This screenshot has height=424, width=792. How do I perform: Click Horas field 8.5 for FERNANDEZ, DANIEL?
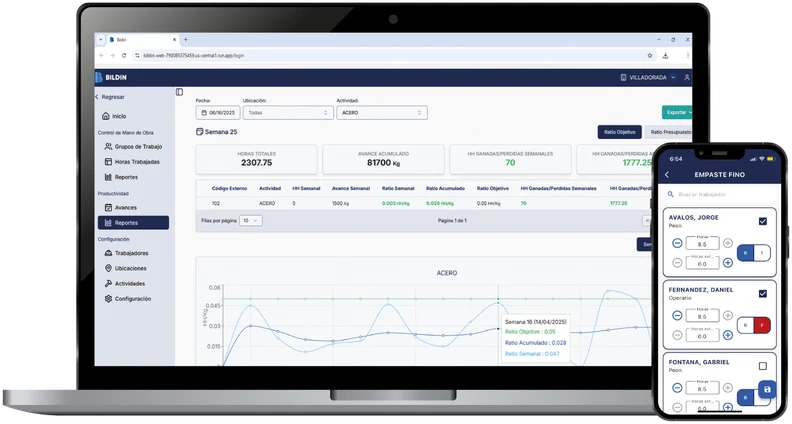point(702,316)
